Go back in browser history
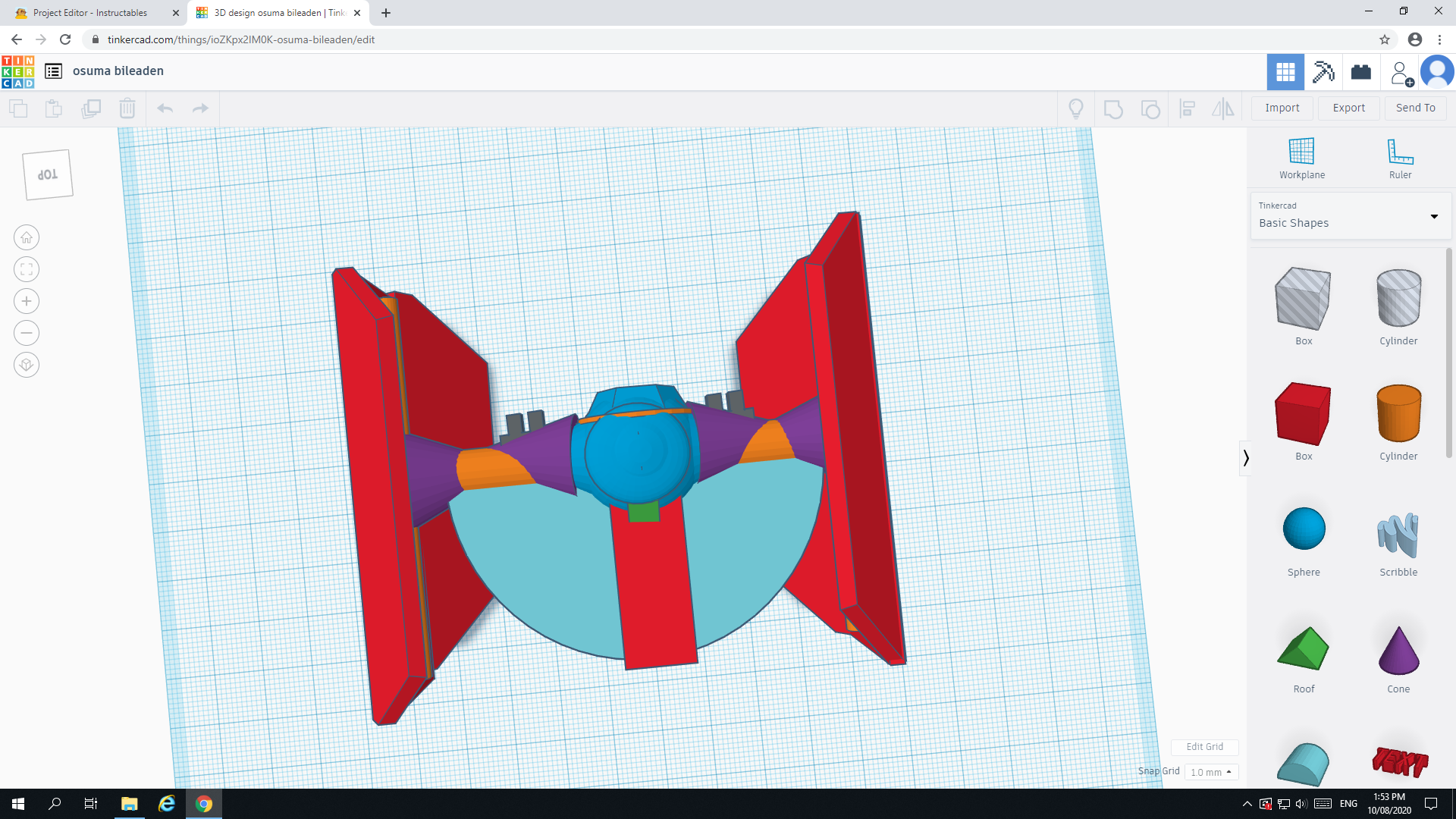 tap(17, 39)
